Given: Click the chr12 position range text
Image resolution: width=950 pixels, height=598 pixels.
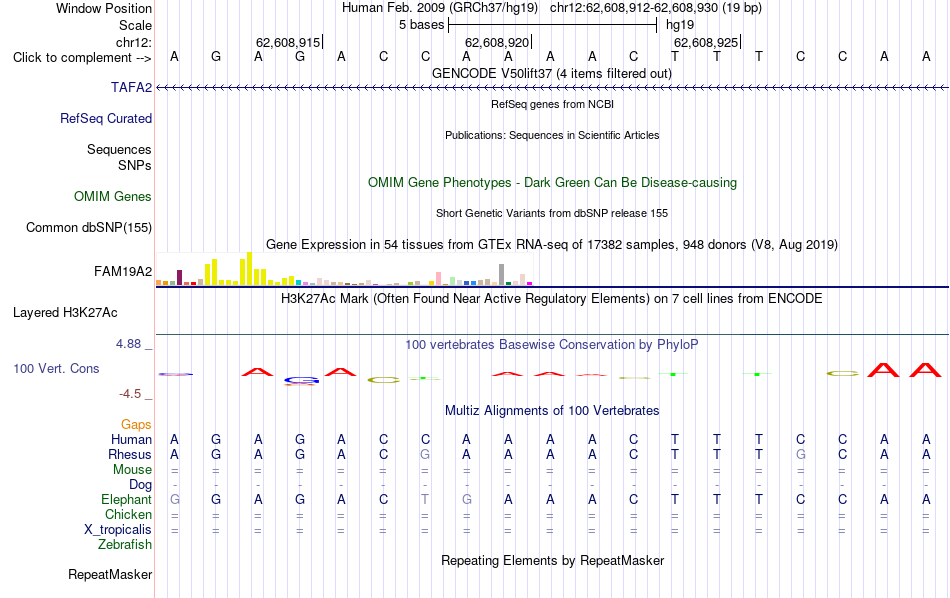Looking at the screenshot, I should [656, 8].
